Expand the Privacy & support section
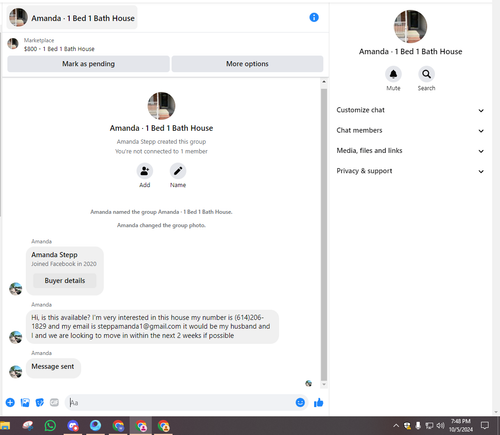 410,171
